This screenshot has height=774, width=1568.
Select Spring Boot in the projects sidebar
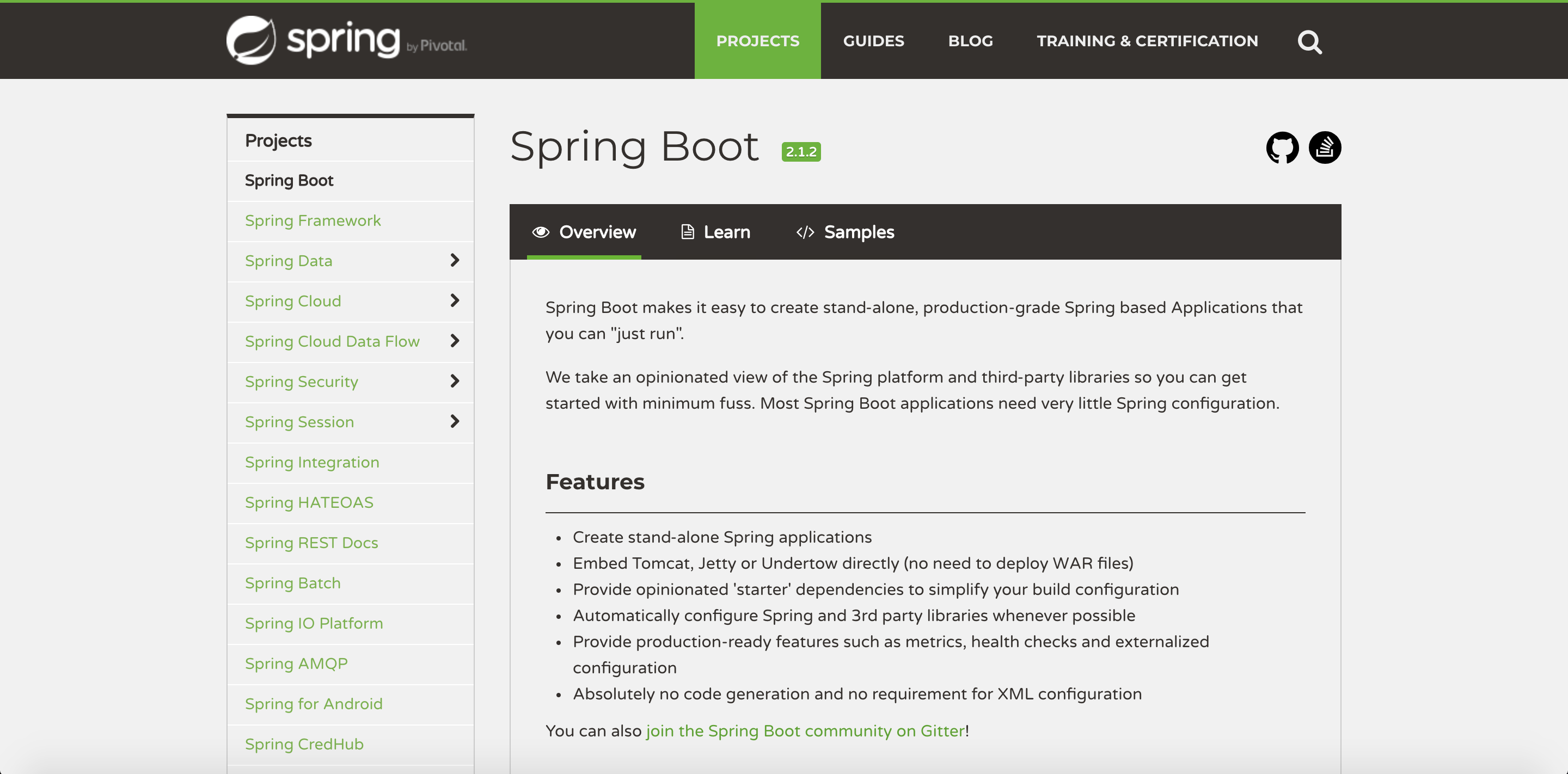click(289, 181)
